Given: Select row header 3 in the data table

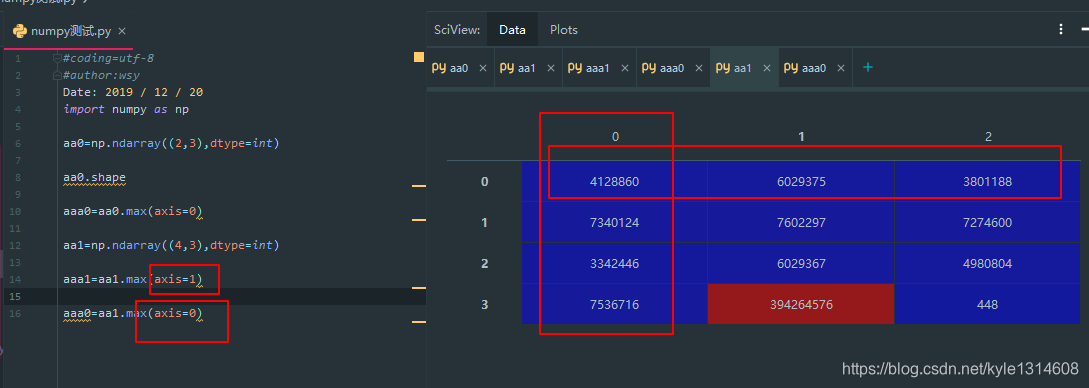Looking at the screenshot, I should 485,304.
